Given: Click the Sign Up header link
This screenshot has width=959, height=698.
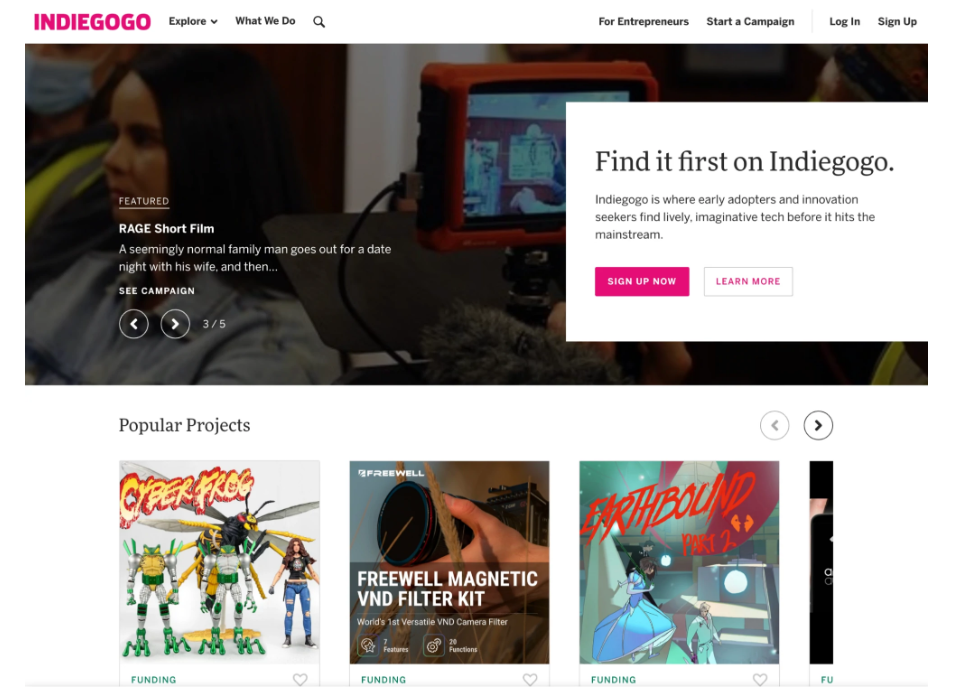Looking at the screenshot, I should [897, 21].
